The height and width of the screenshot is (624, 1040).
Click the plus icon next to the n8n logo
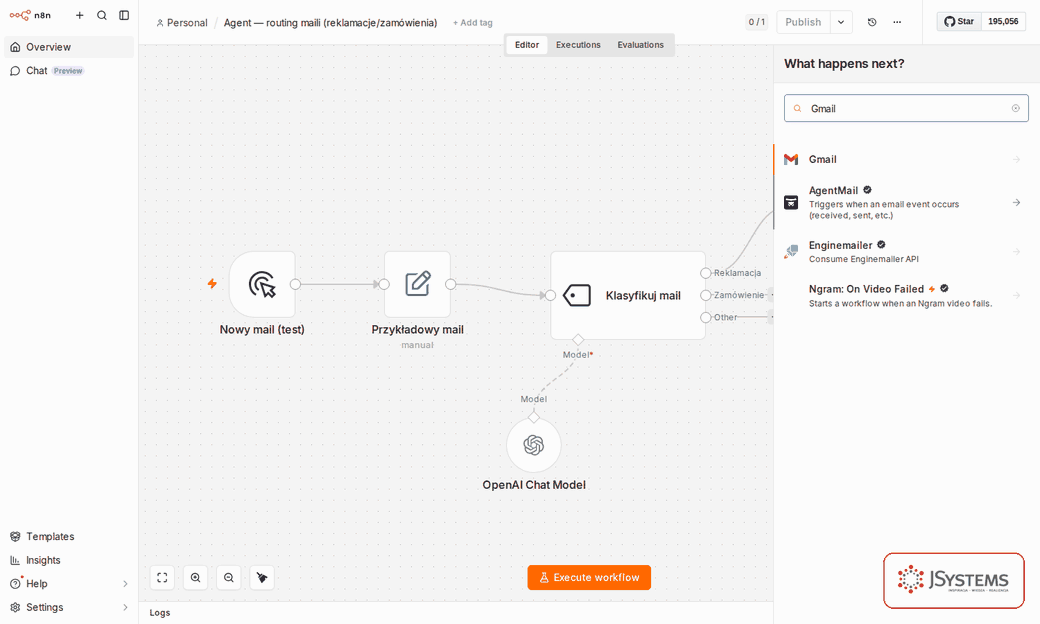[x=80, y=15]
